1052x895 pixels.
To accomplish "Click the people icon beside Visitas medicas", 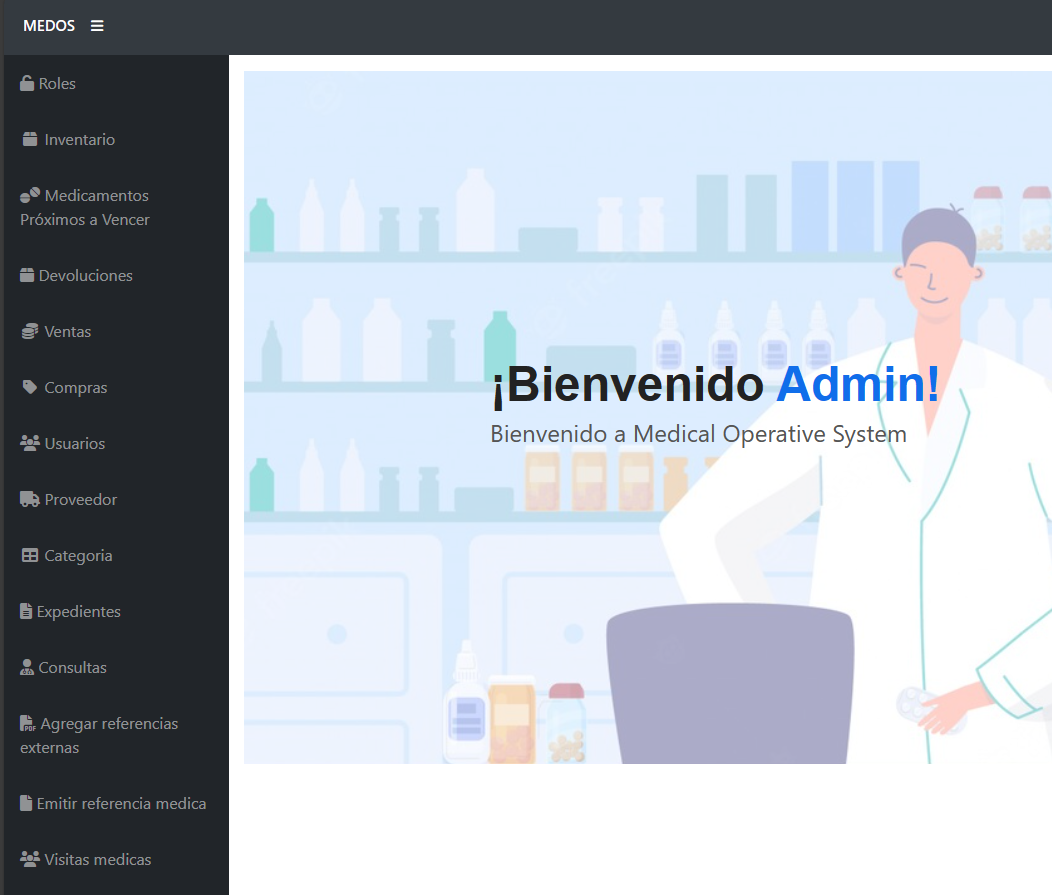I will (30, 859).
